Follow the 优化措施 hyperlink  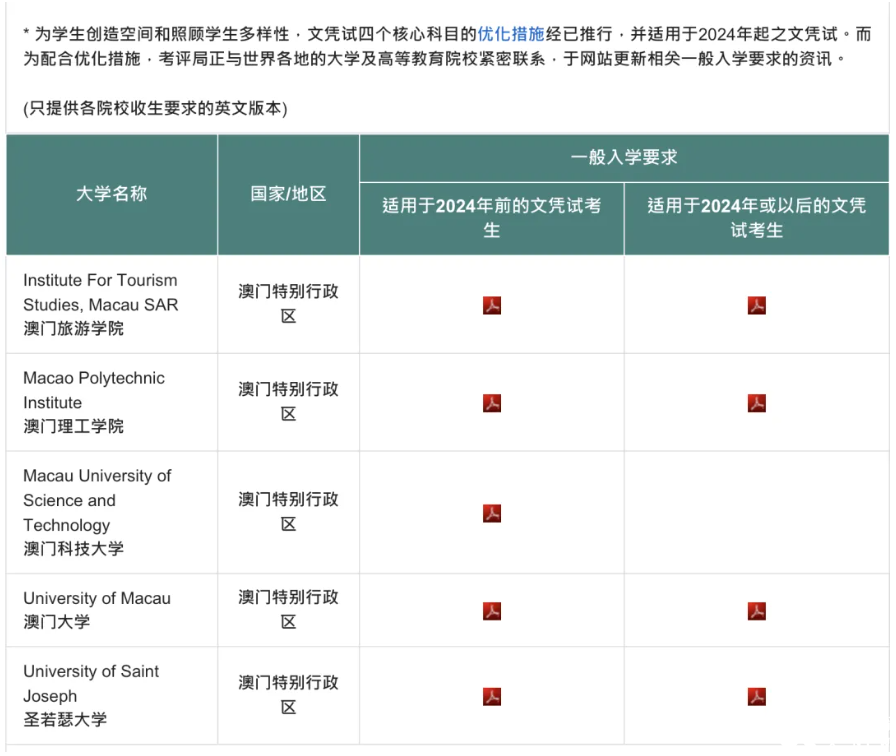(510, 34)
